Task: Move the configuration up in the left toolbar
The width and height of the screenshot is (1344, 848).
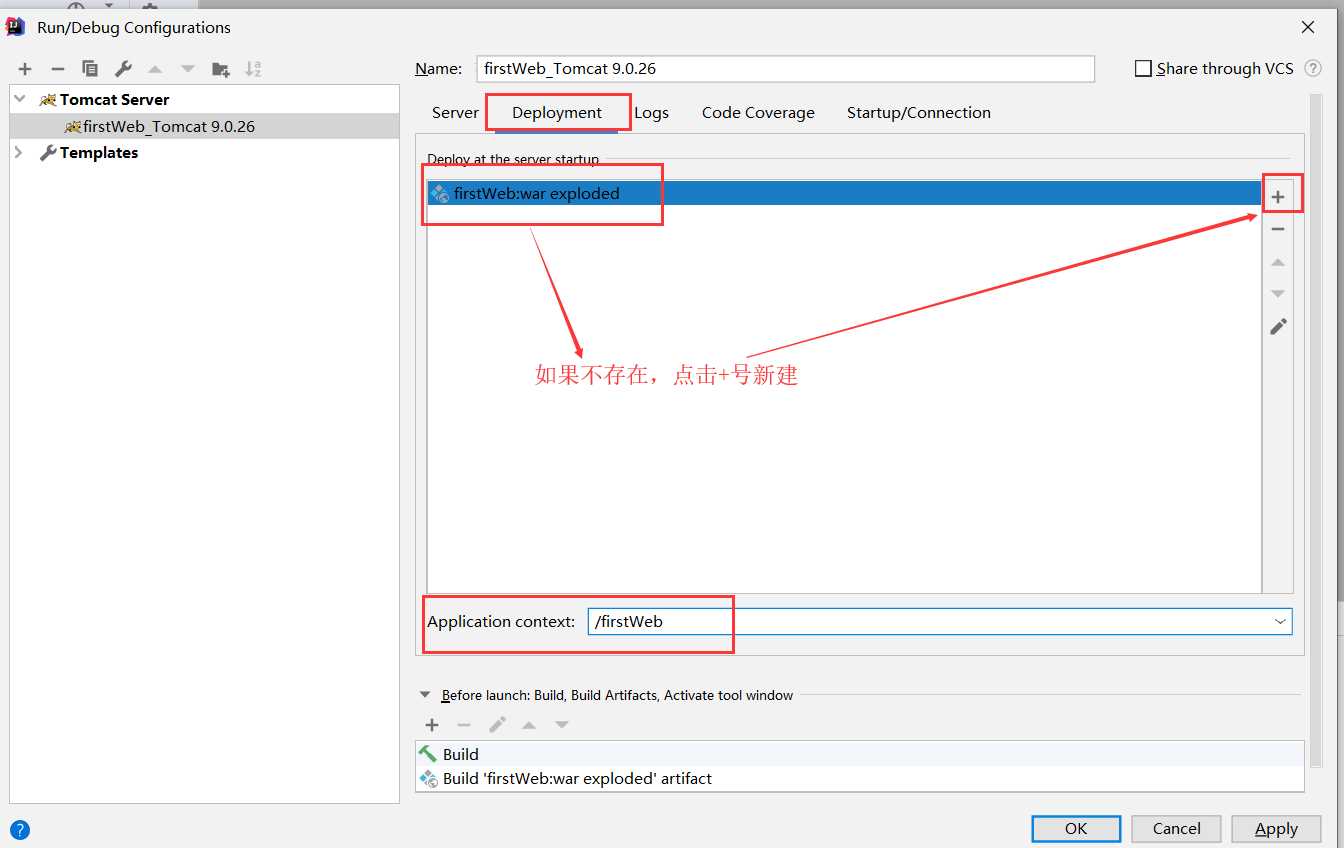Action: pyautogui.click(x=155, y=69)
